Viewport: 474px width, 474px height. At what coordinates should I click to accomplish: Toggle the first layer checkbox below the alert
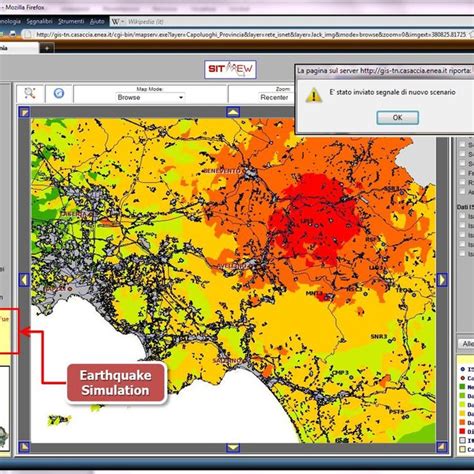coord(462,144)
